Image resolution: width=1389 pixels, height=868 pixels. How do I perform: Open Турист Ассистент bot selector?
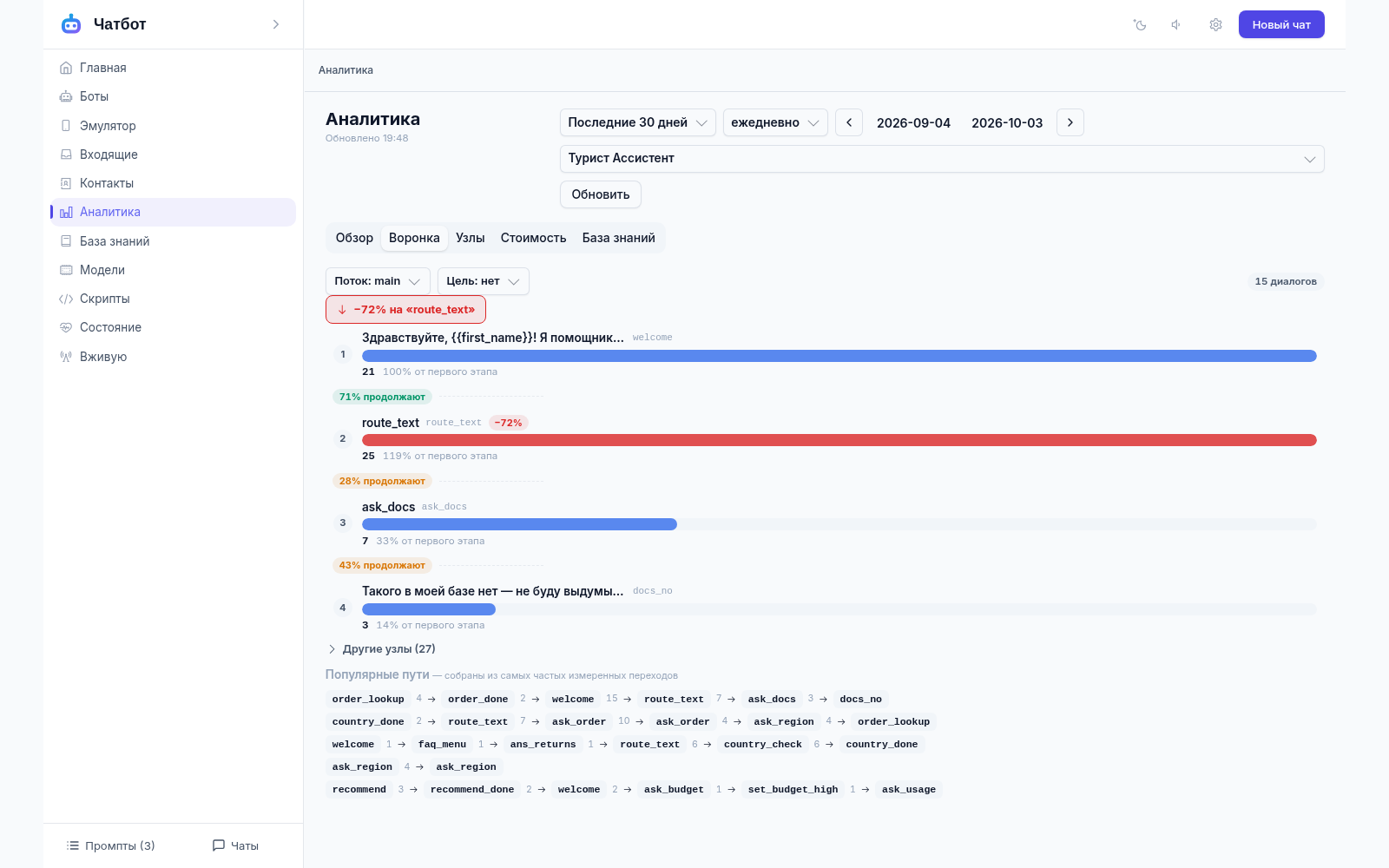942,159
